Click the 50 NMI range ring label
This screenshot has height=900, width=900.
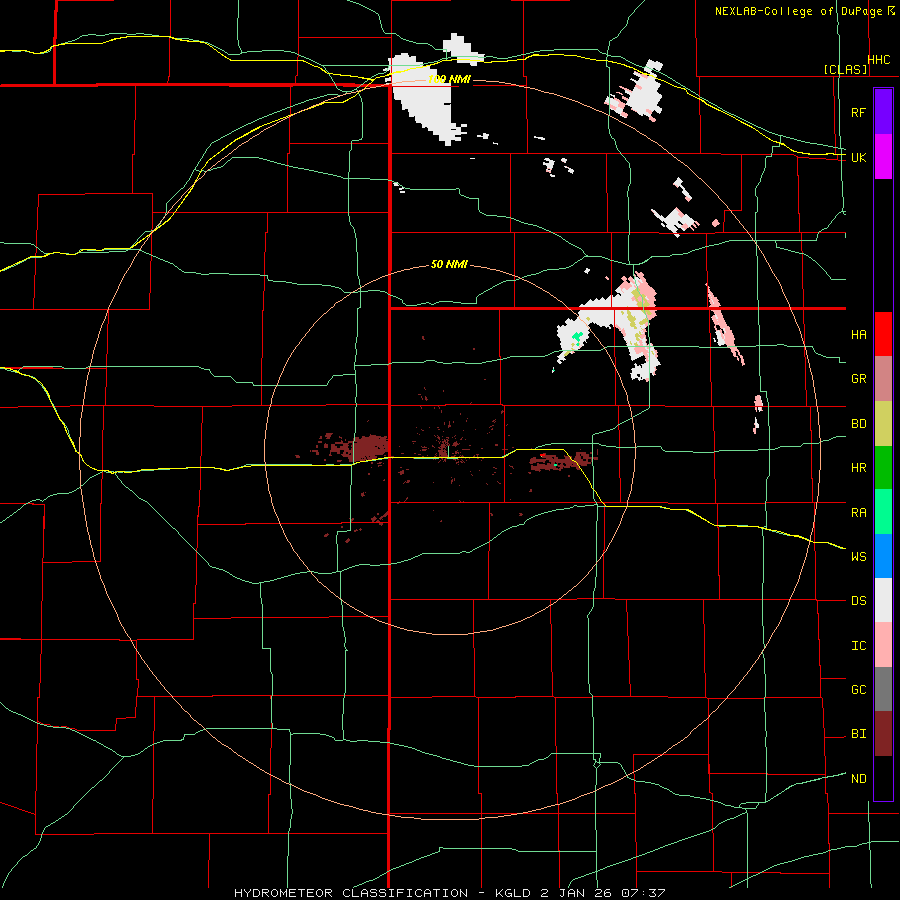(x=449, y=264)
